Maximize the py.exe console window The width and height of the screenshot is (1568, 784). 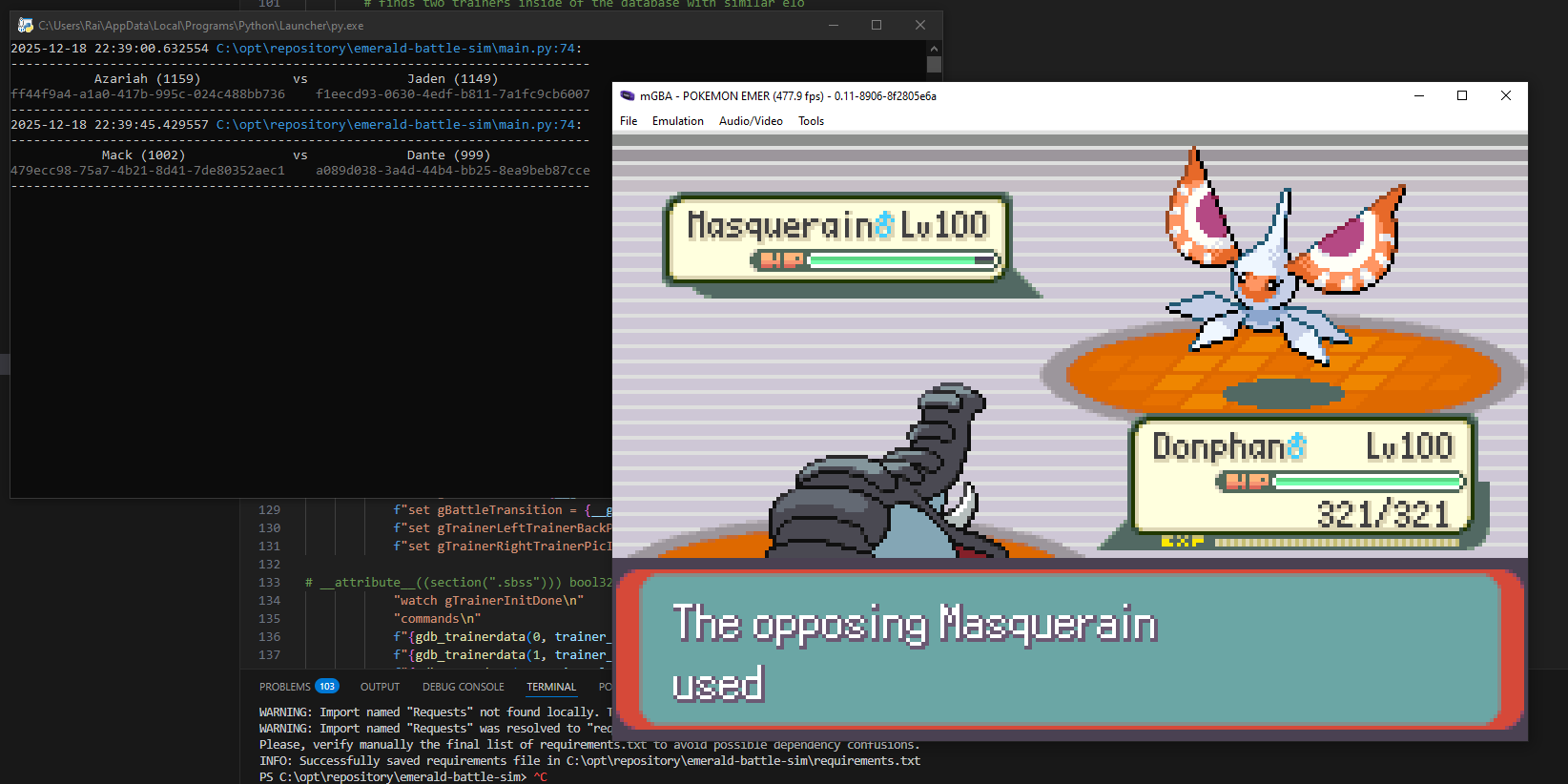pyautogui.click(x=877, y=25)
